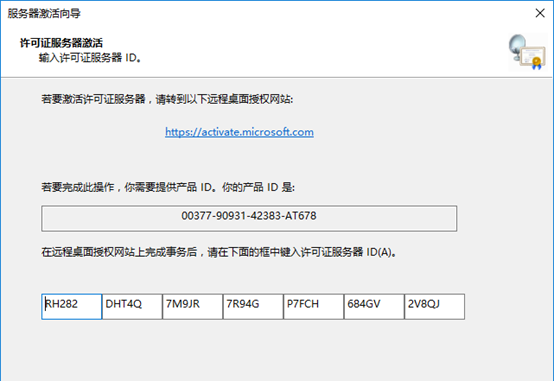
Task: Select the DHT4Q license ID field
Action: 132,306
